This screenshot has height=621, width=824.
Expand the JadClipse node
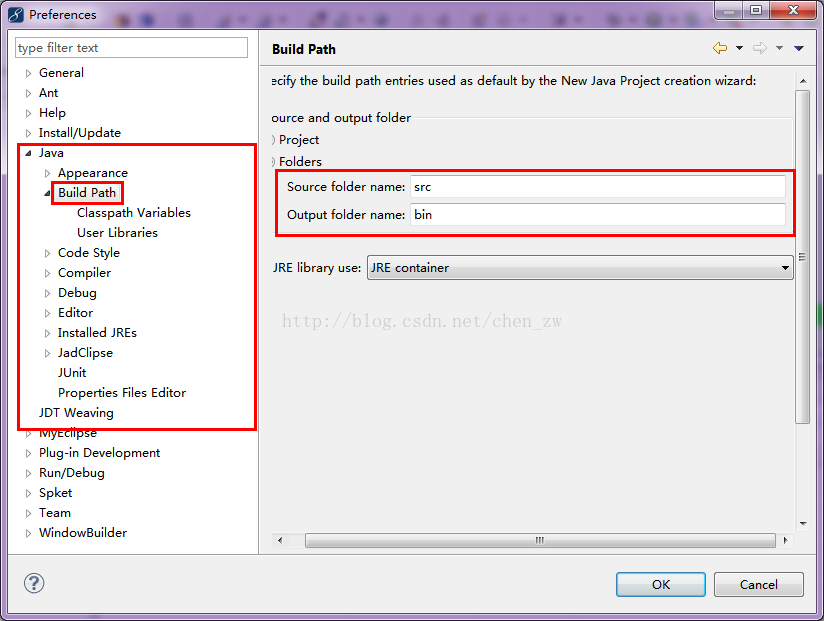pos(47,353)
